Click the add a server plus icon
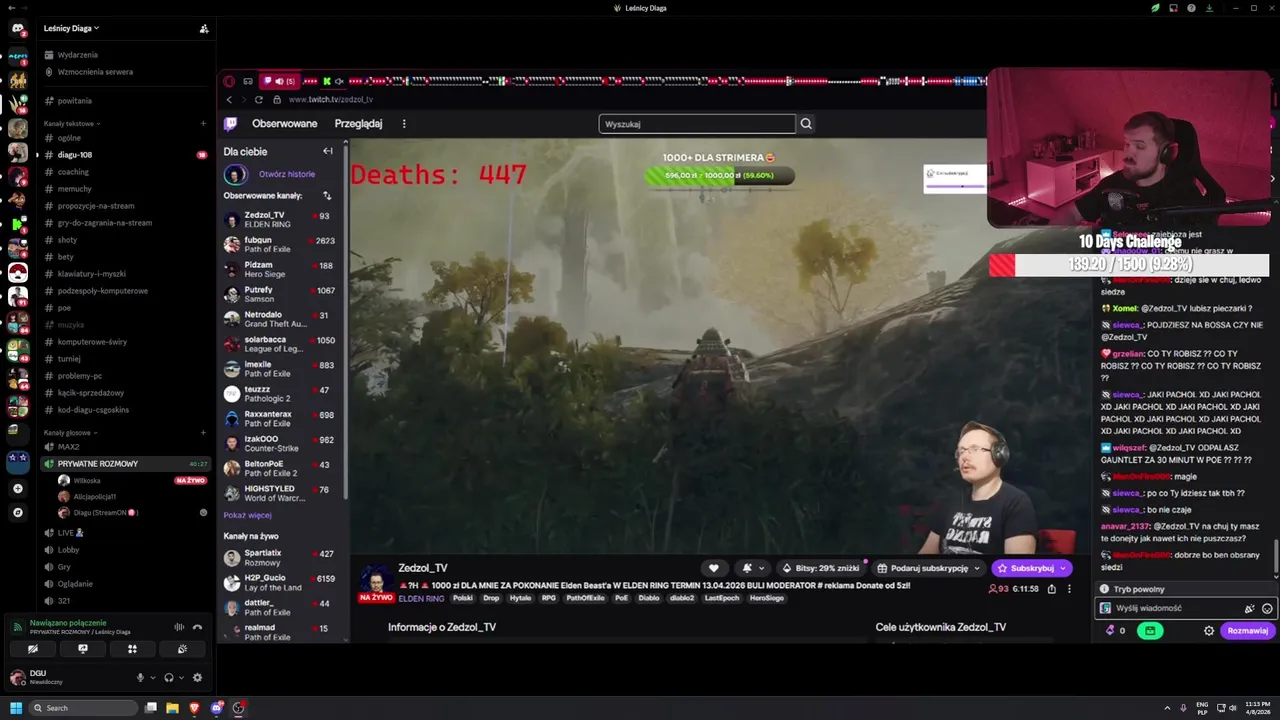 click(x=17, y=489)
